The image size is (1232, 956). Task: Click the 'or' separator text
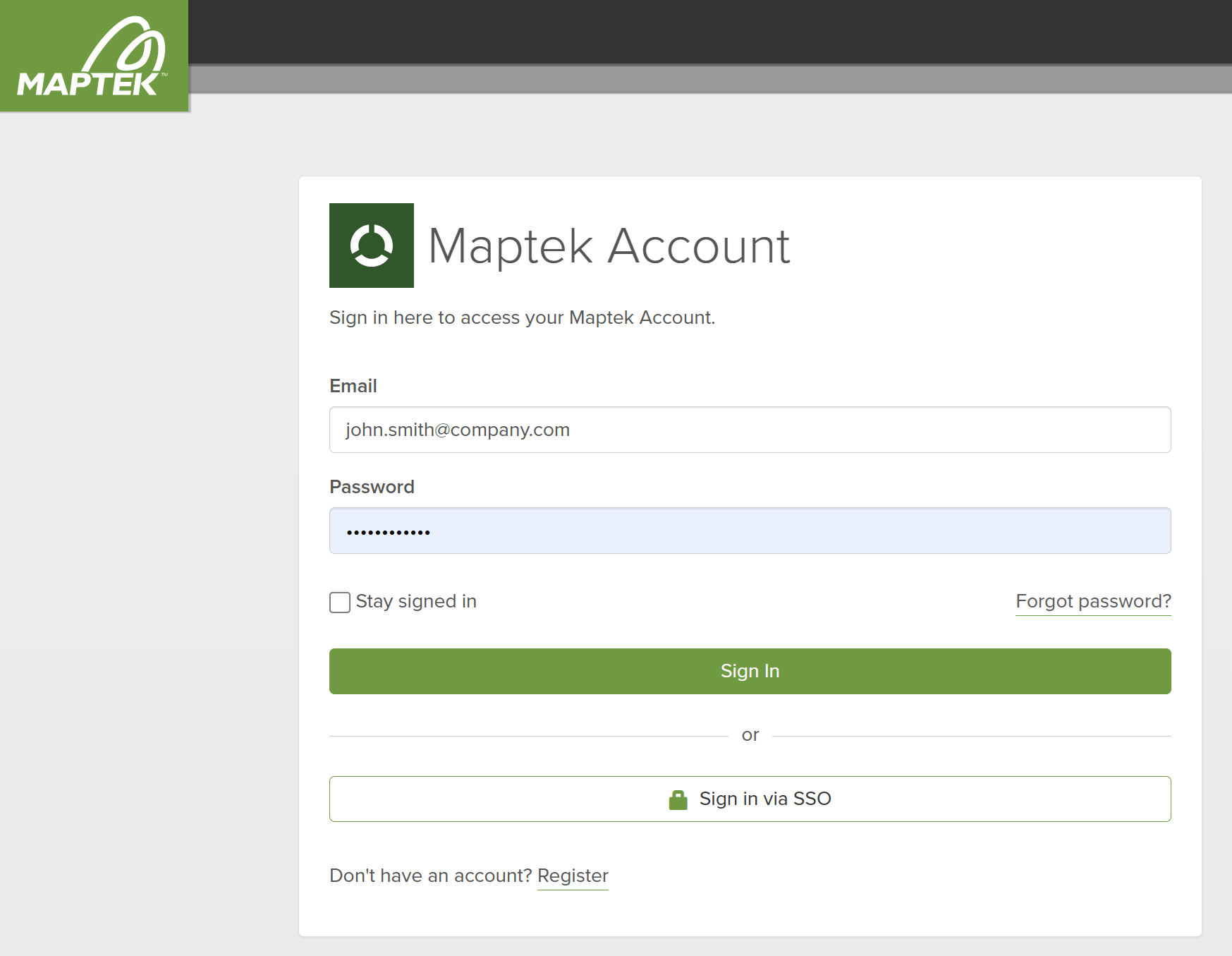(x=750, y=735)
